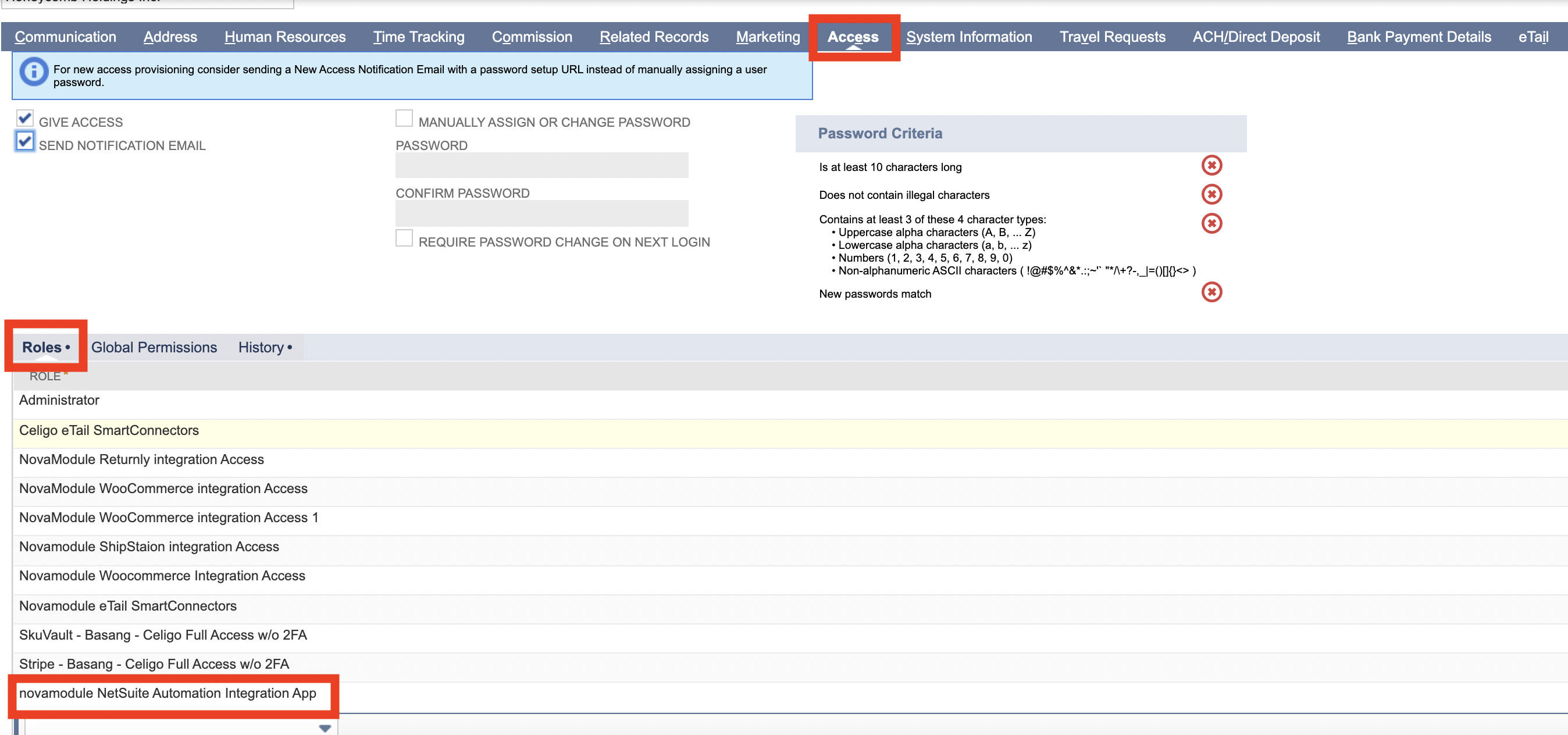
Task: Click the red X beside passwords match criterion
Action: pos(1211,292)
